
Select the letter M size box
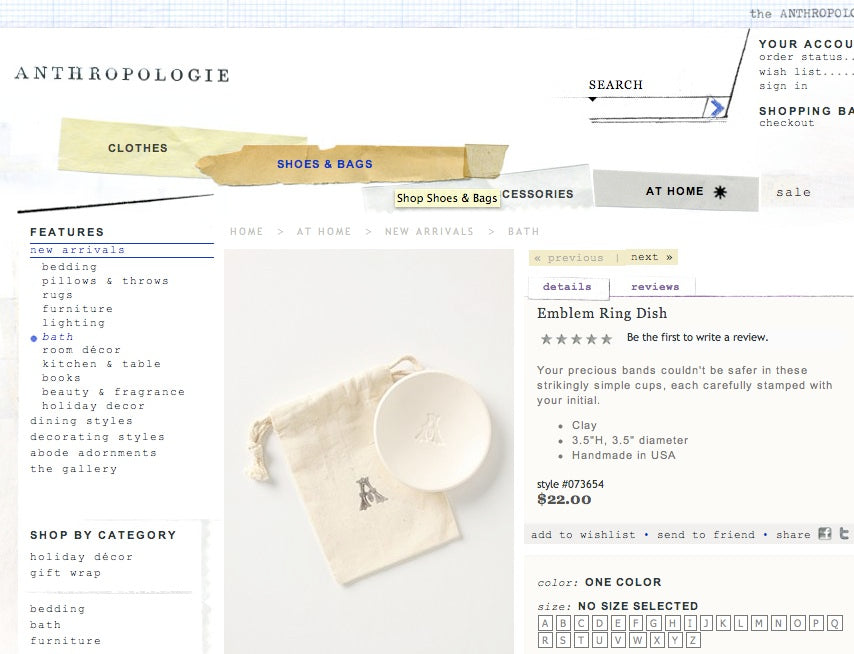coord(759,623)
